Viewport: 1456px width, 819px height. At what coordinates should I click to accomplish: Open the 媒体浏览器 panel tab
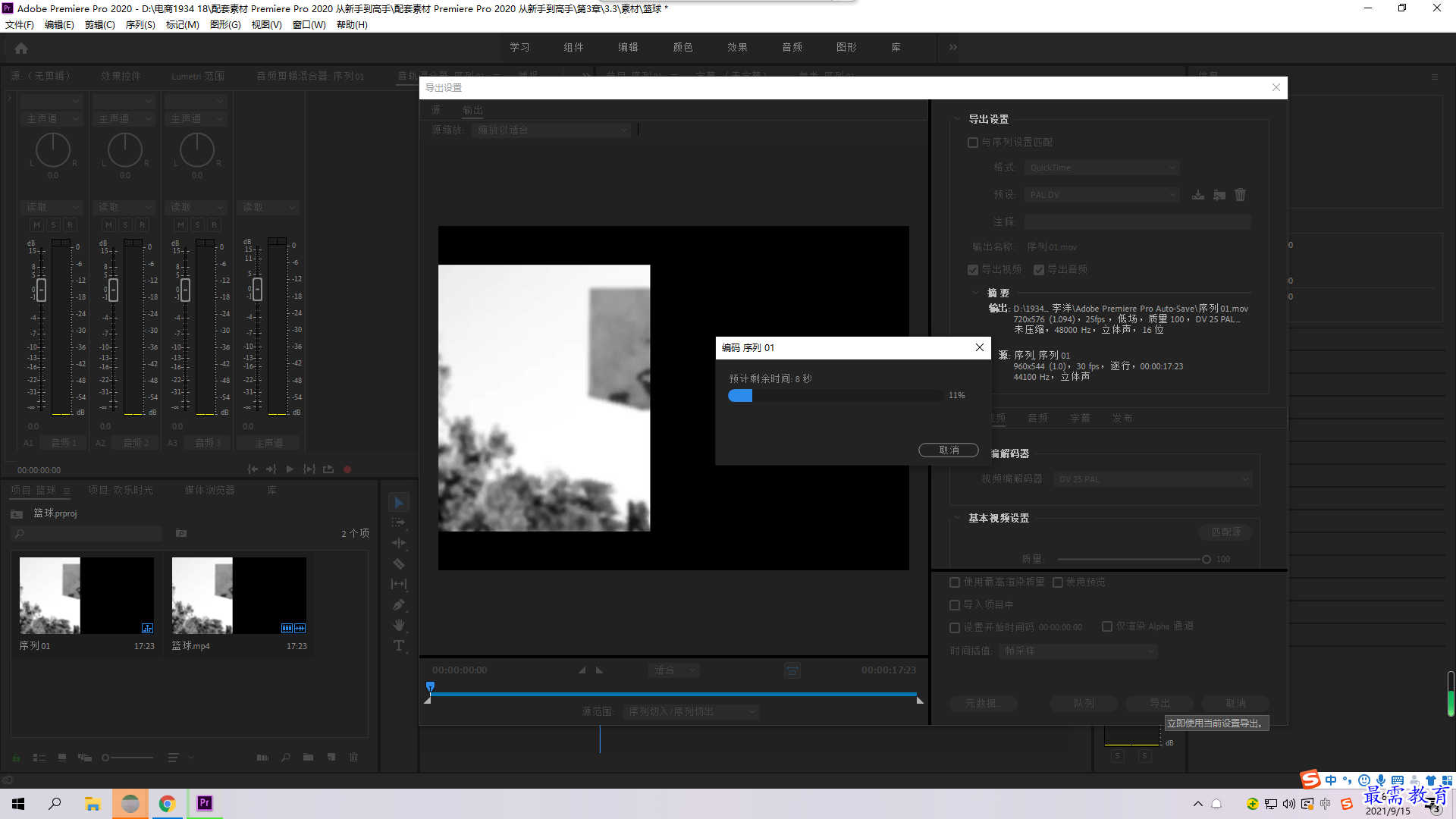click(x=209, y=491)
